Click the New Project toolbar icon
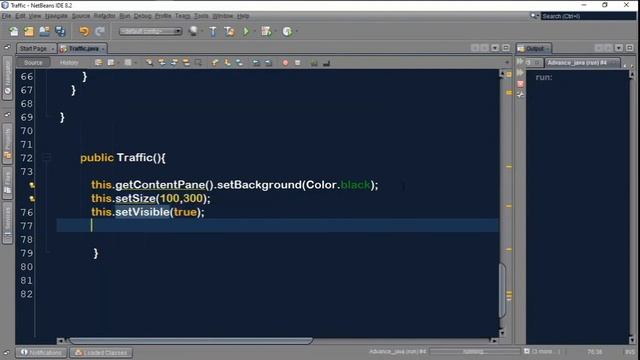Screen dimensions: 640x360 click(29, 31)
